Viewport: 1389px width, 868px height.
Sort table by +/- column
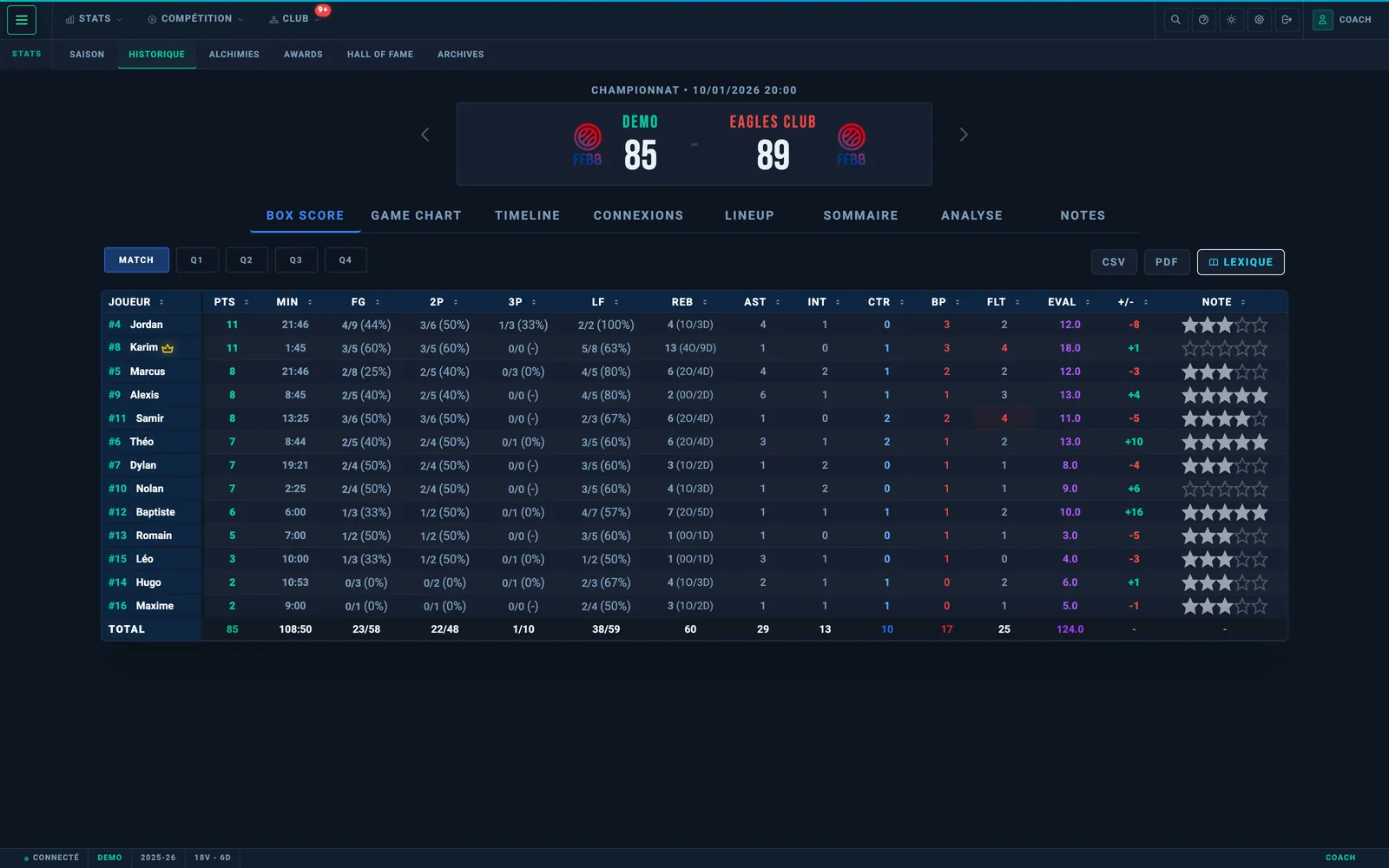tap(1133, 302)
